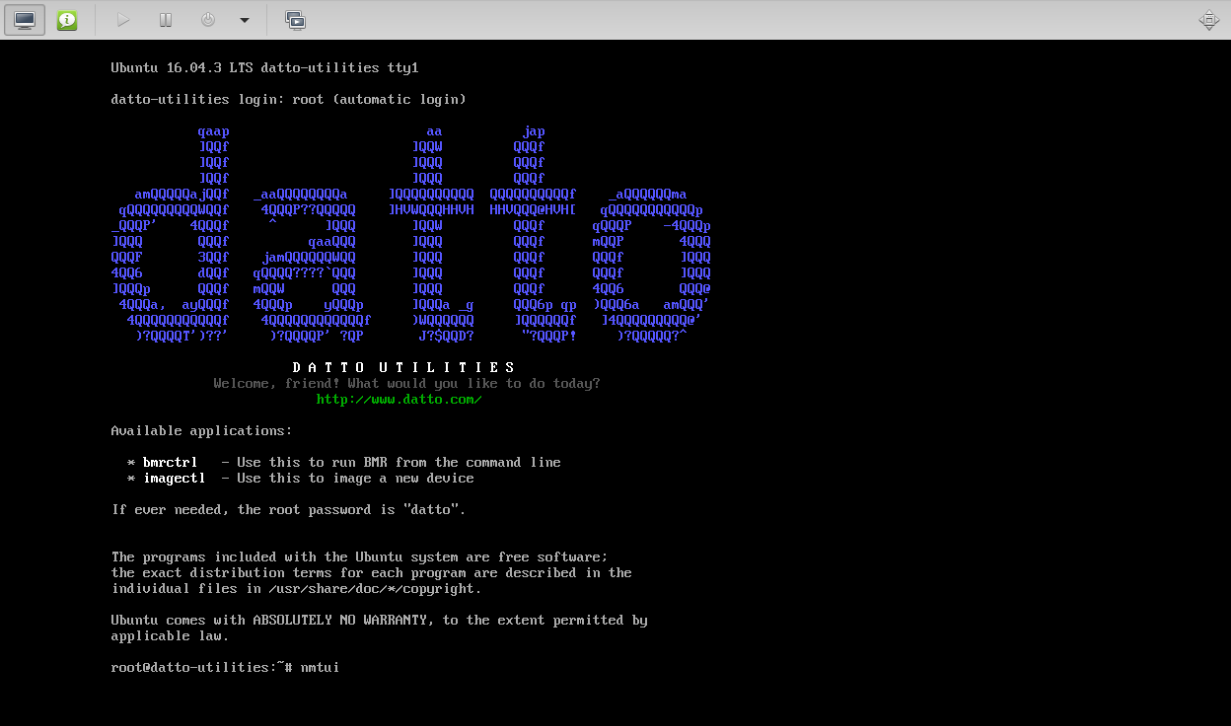1231x726 pixels.
Task: Click the root password hint line
Action: coord(288,510)
